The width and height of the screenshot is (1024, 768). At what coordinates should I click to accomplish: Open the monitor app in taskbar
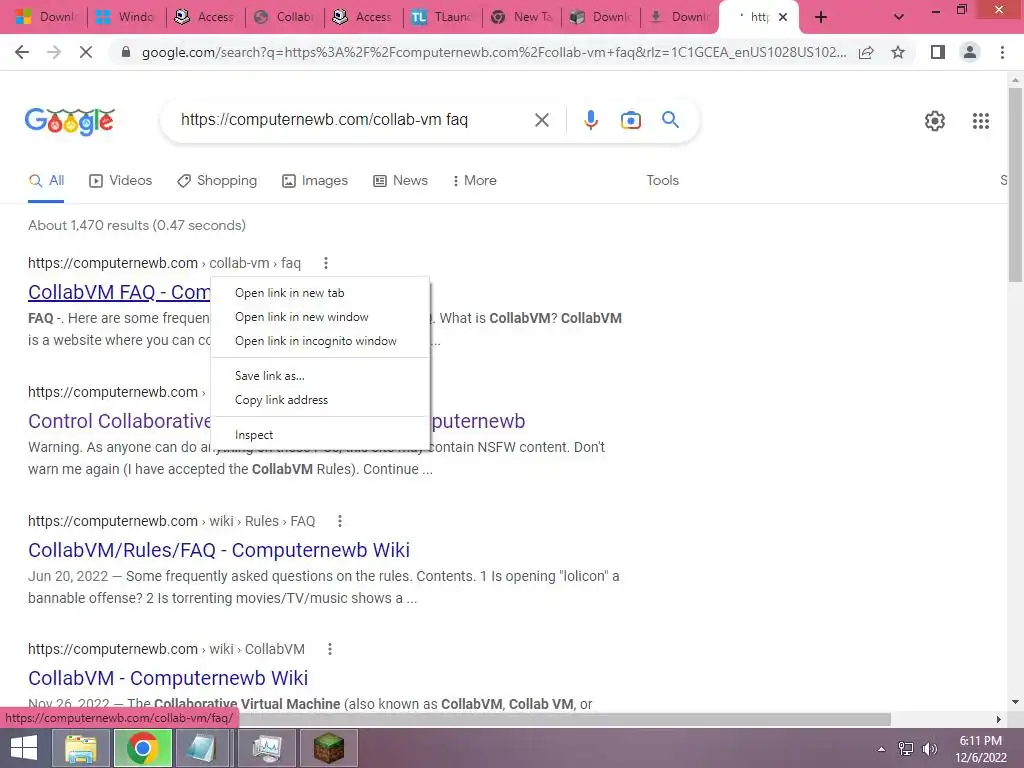pos(266,748)
